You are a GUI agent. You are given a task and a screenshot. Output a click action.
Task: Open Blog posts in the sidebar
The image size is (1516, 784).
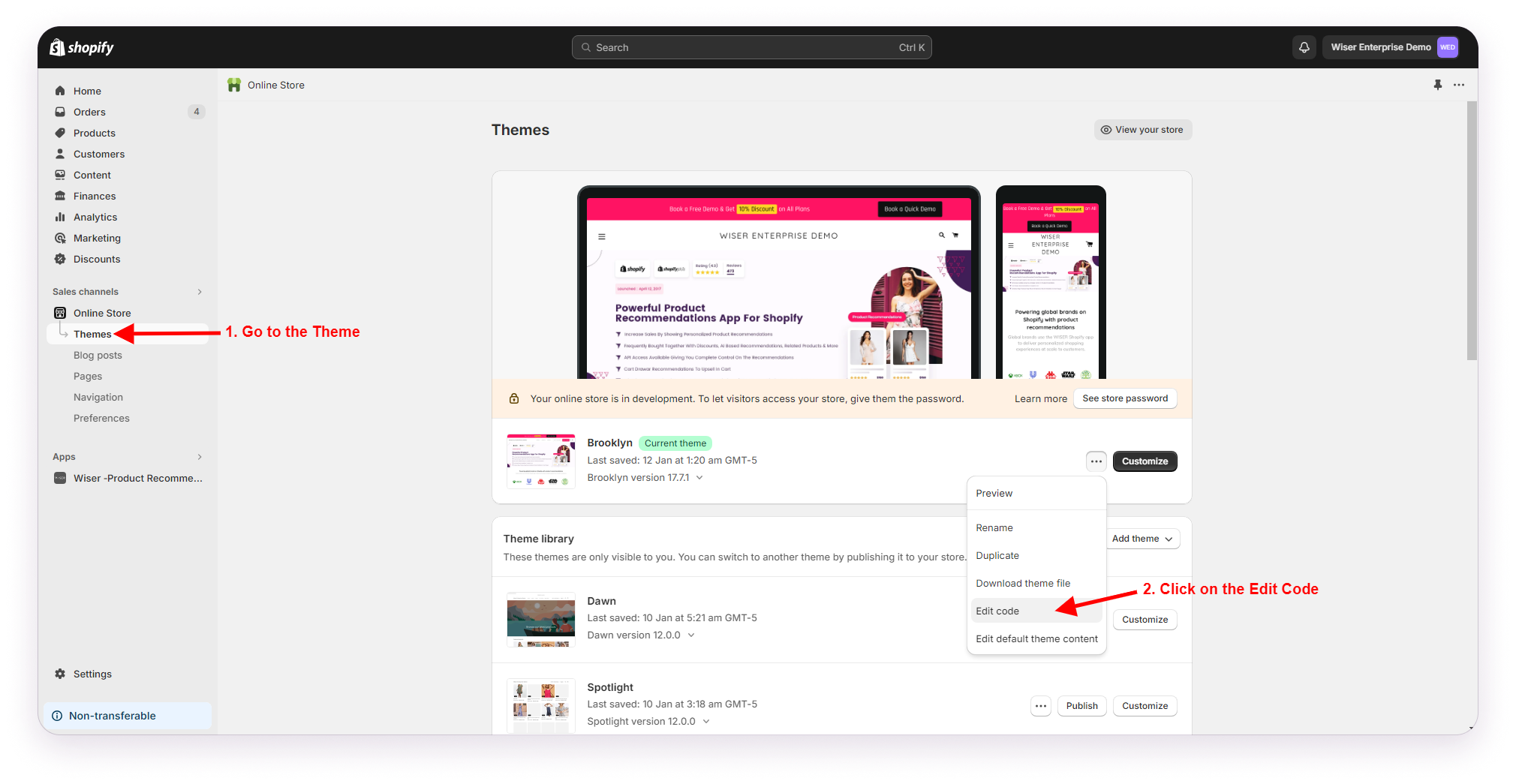click(98, 356)
